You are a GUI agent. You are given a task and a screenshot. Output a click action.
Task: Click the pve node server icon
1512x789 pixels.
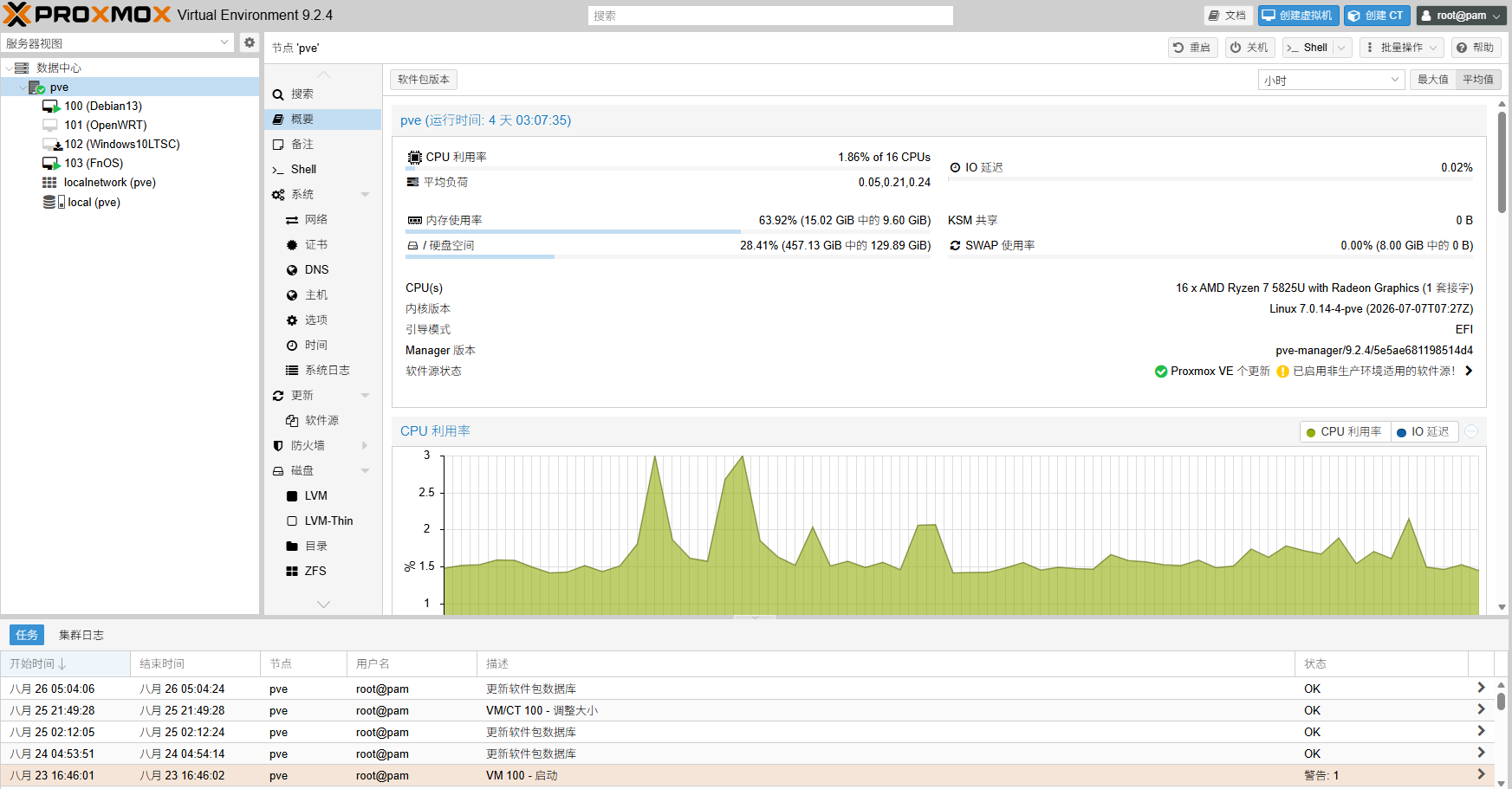(x=36, y=87)
